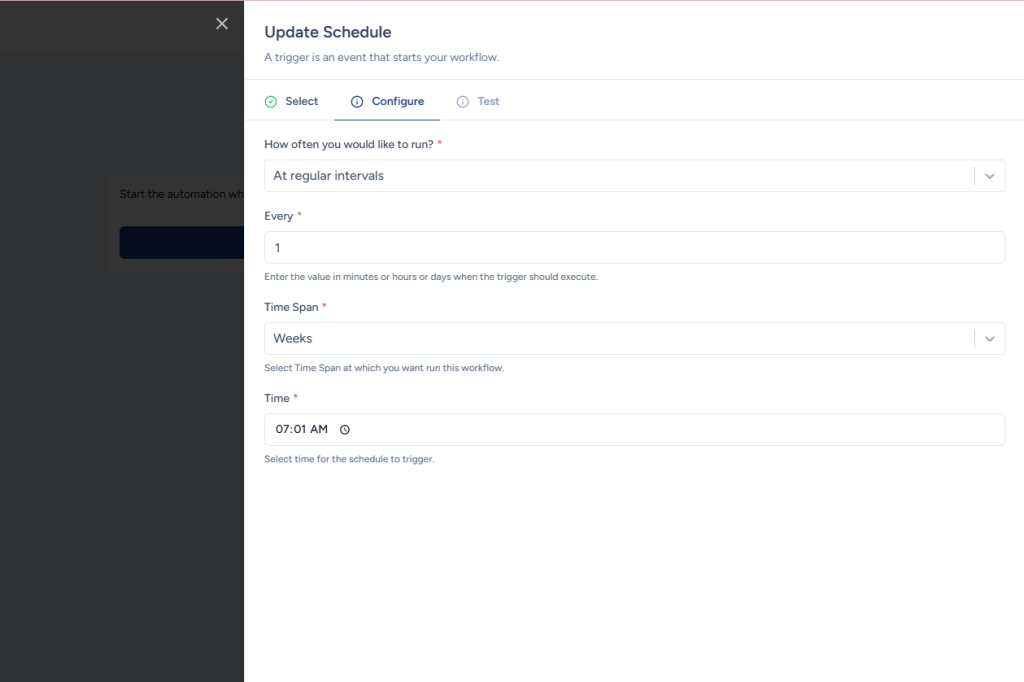1024x682 pixels.
Task: Click the green checkmark icon beside Select
Action: pyautogui.click(x=271, y=102)
